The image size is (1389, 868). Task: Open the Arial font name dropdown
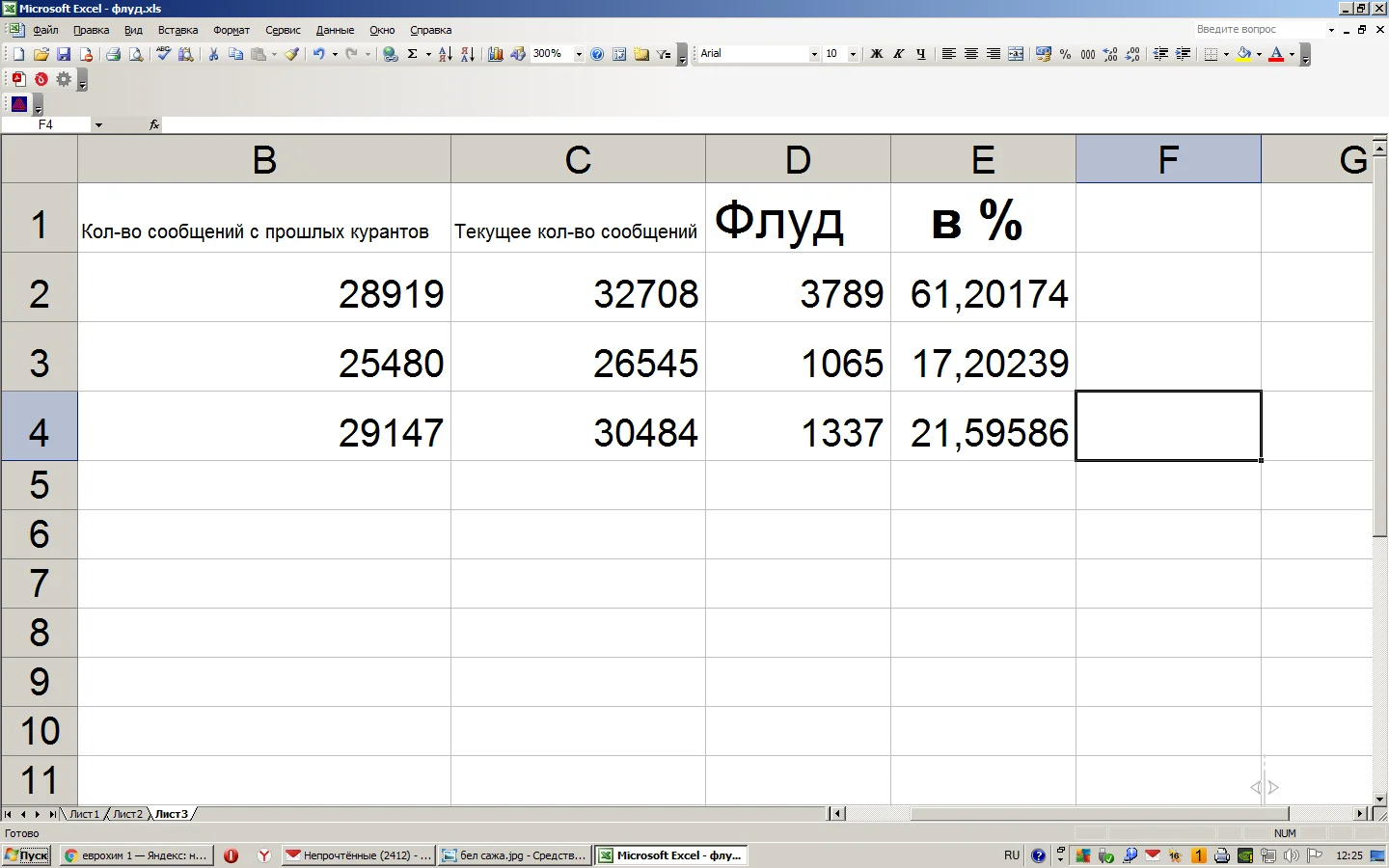tap(814, 55)
